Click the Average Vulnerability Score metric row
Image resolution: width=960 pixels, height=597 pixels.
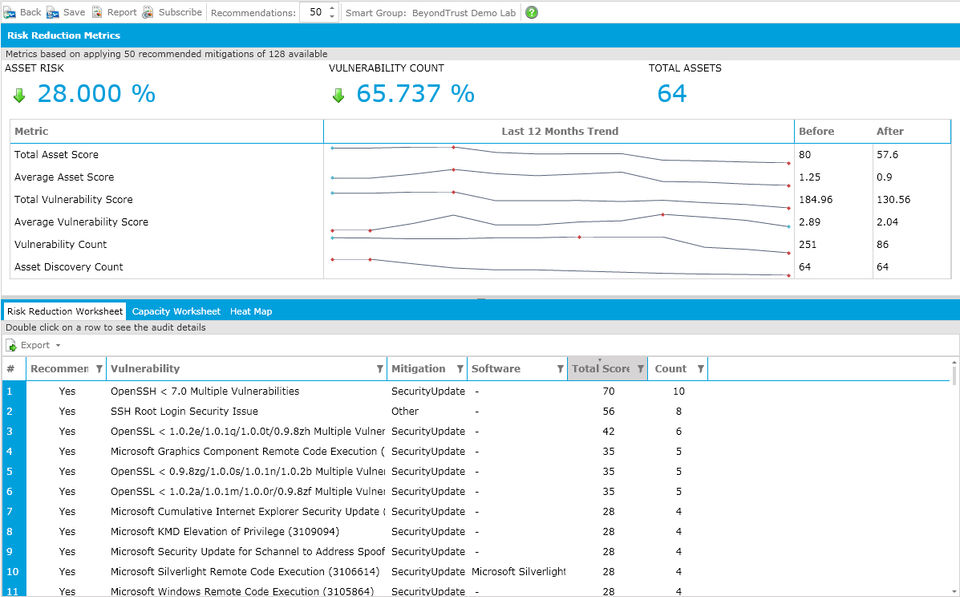[481, 222]
